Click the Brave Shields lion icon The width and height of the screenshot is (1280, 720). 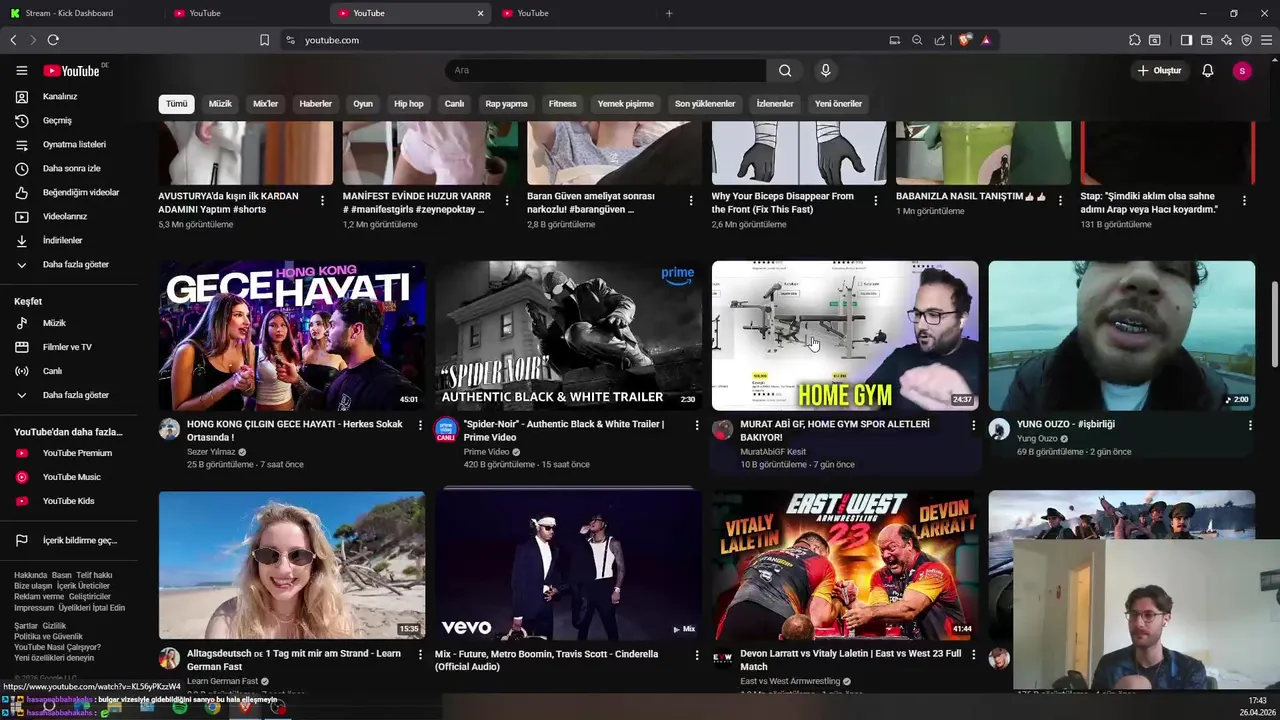964,40
